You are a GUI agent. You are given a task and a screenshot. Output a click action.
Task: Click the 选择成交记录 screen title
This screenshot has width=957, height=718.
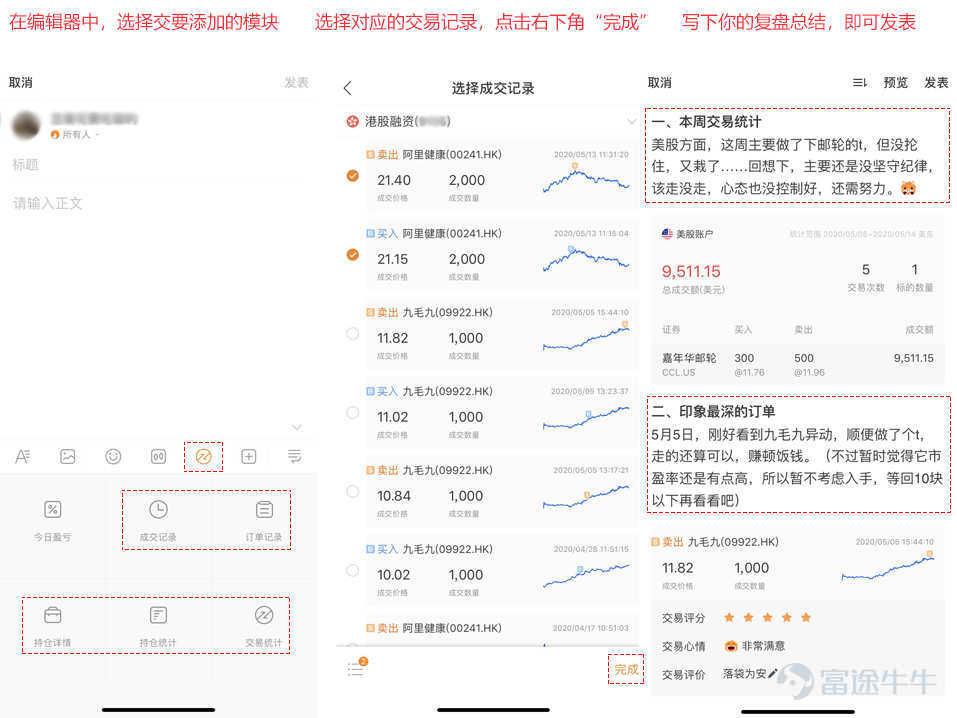(493, 89)
